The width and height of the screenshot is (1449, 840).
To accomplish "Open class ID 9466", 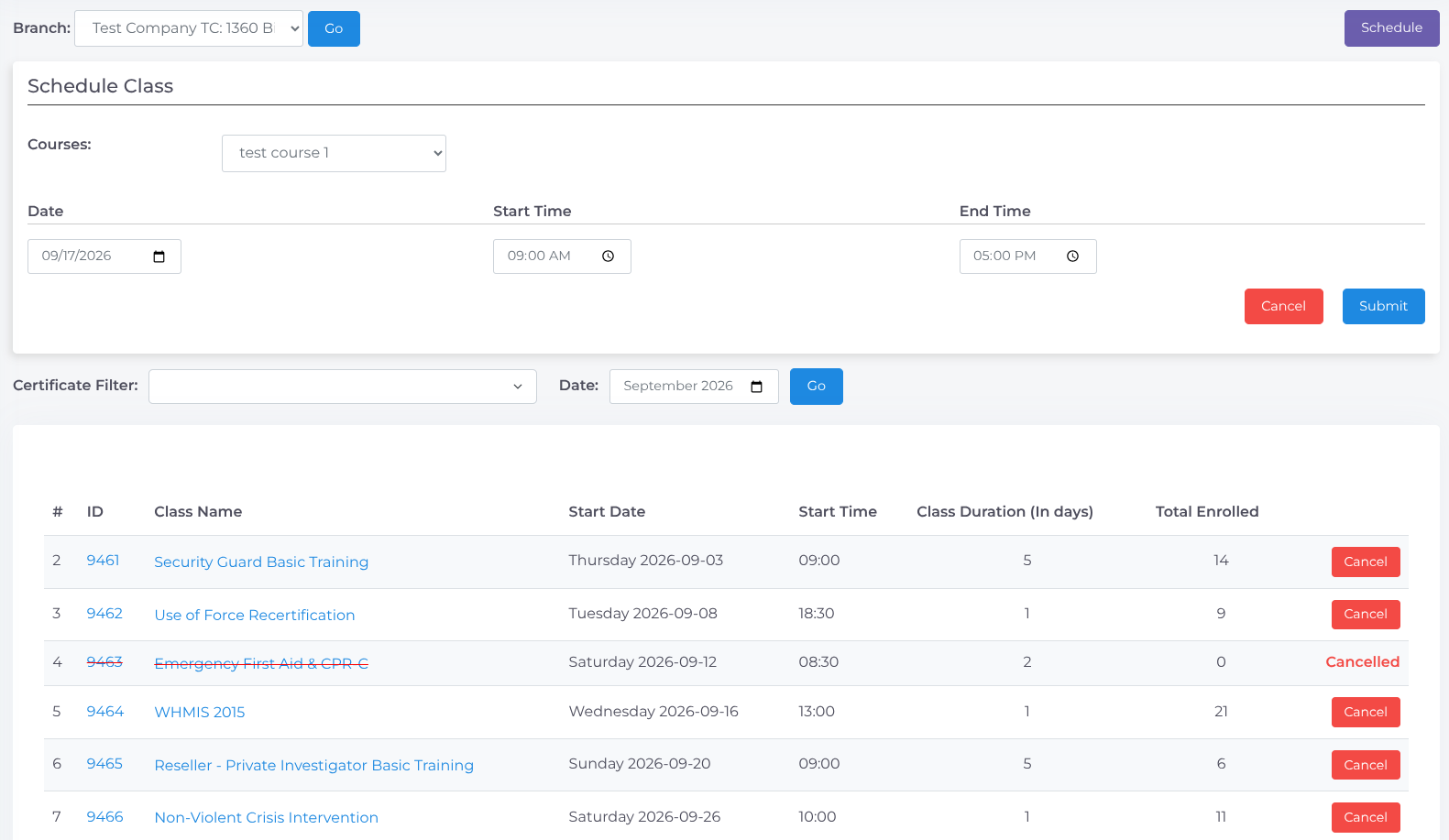I will pyautogui.click(x=104, y=817).
